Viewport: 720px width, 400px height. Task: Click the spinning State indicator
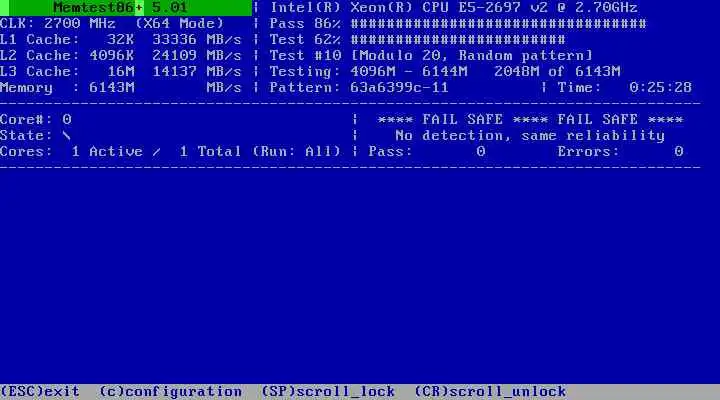click(67, 135)
